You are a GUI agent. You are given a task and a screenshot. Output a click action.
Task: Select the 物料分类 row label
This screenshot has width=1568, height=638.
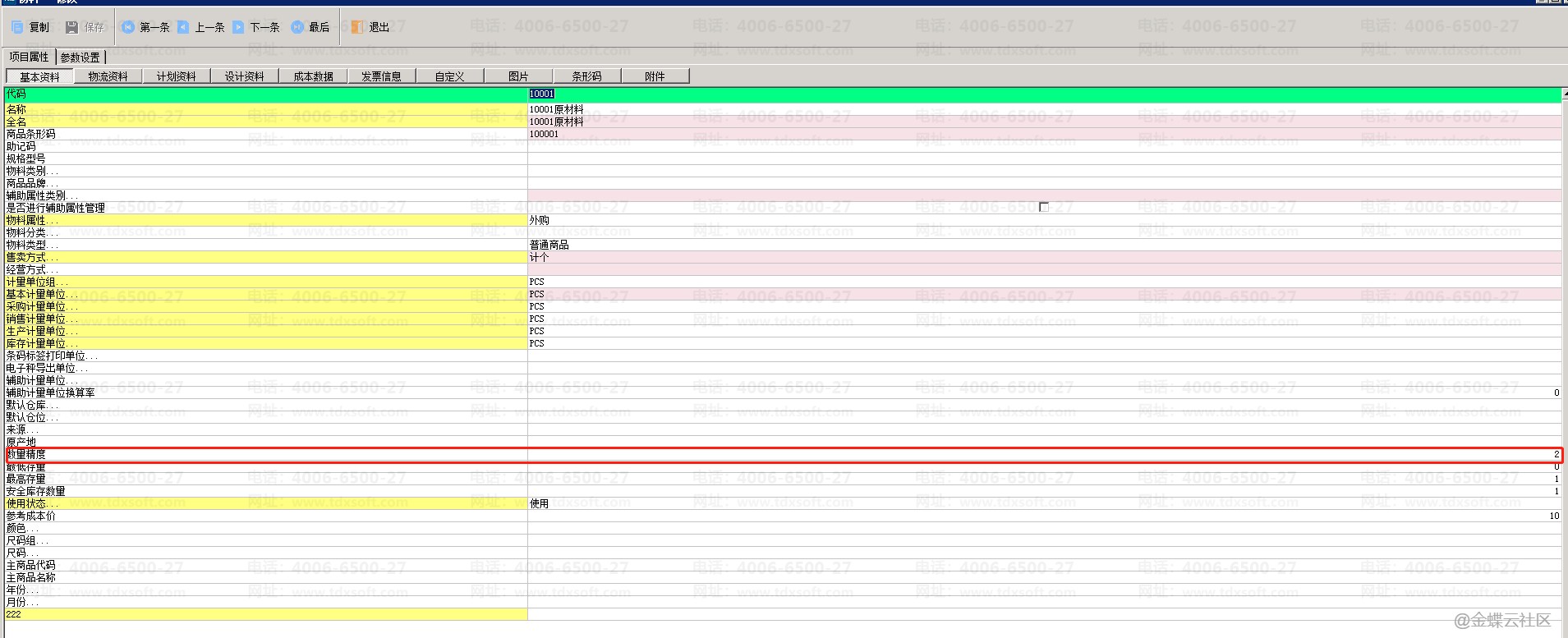pyautogui.click(x=33, y=232)
